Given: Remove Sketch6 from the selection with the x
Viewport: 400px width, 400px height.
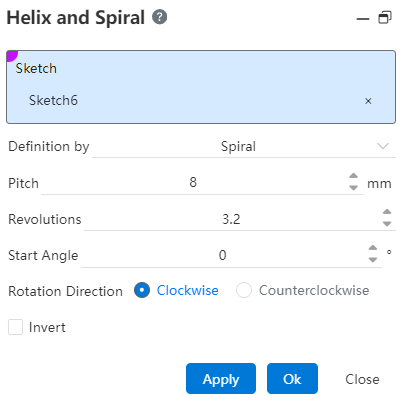Looking at the screenshot, I should coord(368,101).
